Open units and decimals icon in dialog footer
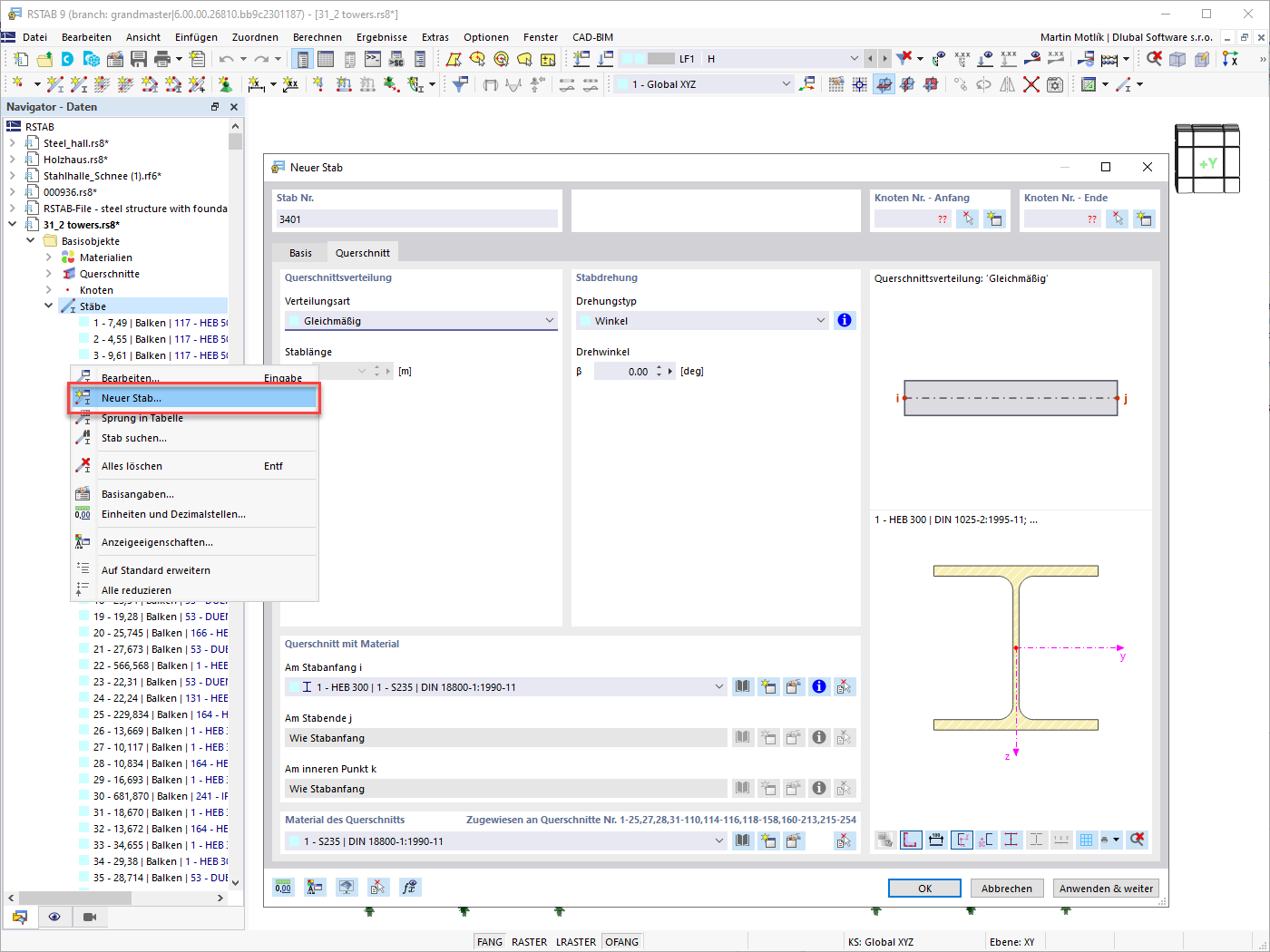This screenshot has width=1270, height=952. click(x=284, y=888)
